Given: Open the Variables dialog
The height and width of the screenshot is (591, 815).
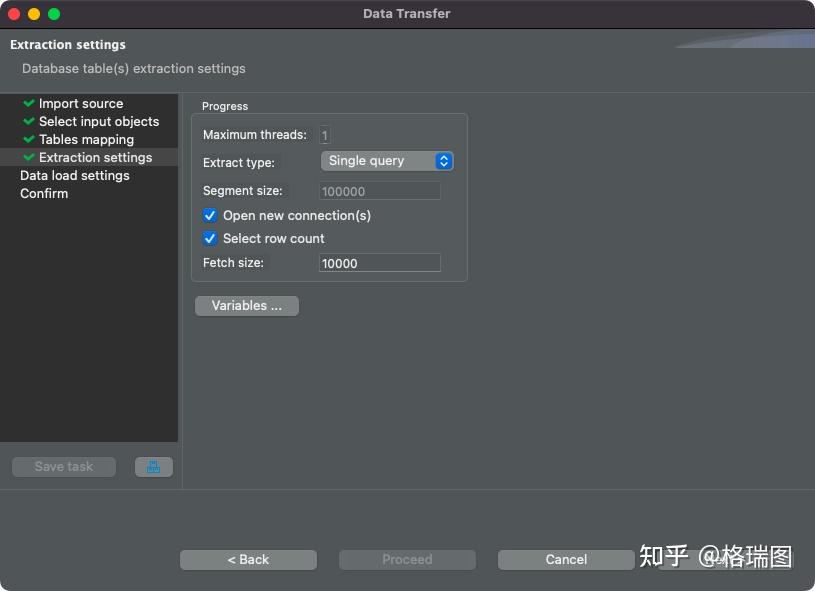Looking at the screenshot, I should 246,305.
